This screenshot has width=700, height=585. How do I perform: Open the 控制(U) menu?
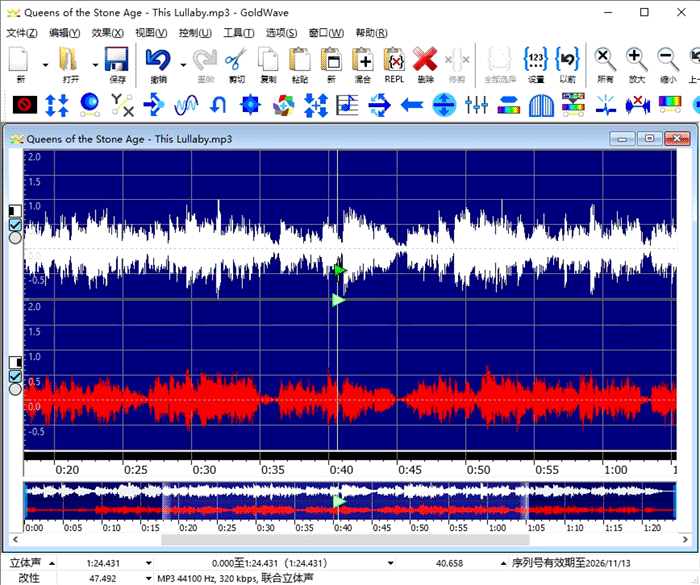[x=195, y=33]
